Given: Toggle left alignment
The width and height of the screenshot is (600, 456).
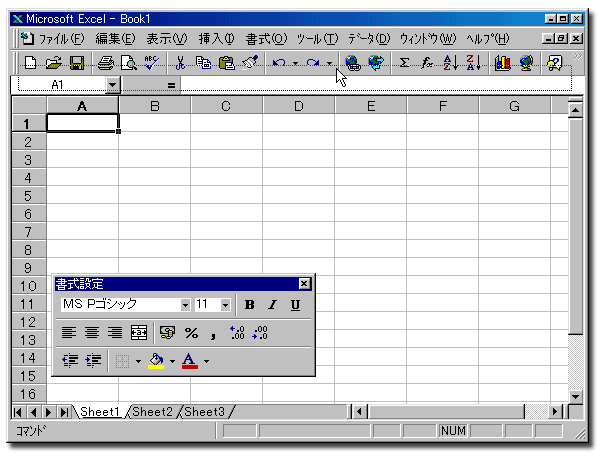Looking at the screenshot, I should tap(69, 332).
